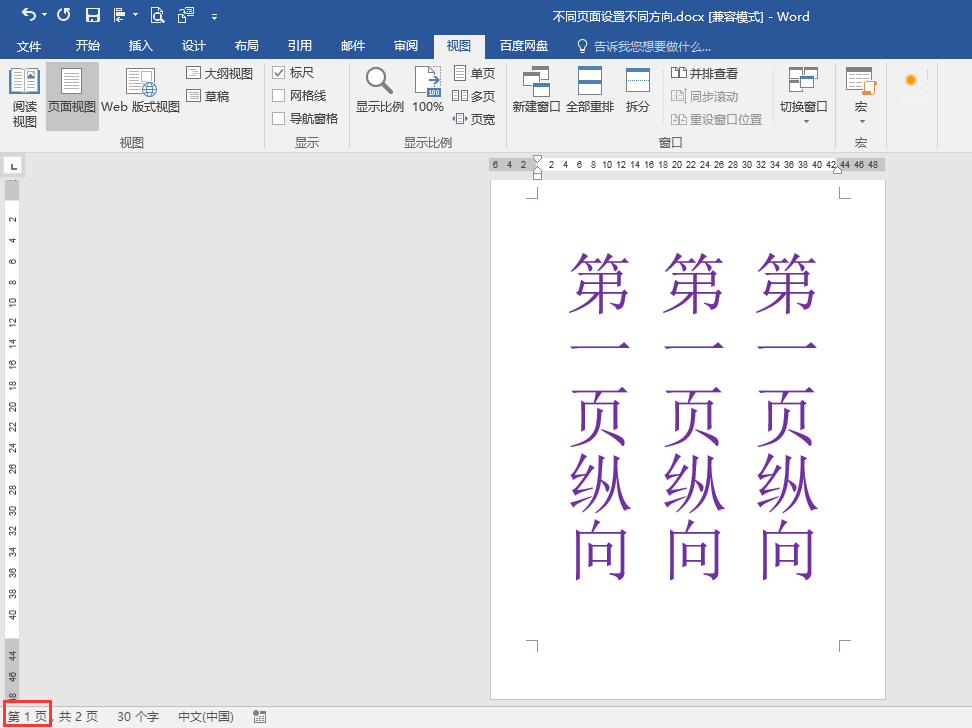This screenshot has width=972, height=728.
Task: Click the Undo icon in quick access toolbar
Action: 29,14
